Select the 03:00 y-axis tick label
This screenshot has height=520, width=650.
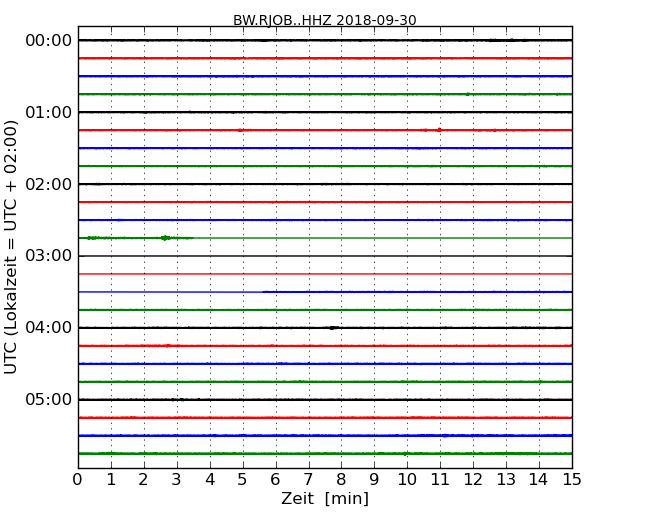49,255
